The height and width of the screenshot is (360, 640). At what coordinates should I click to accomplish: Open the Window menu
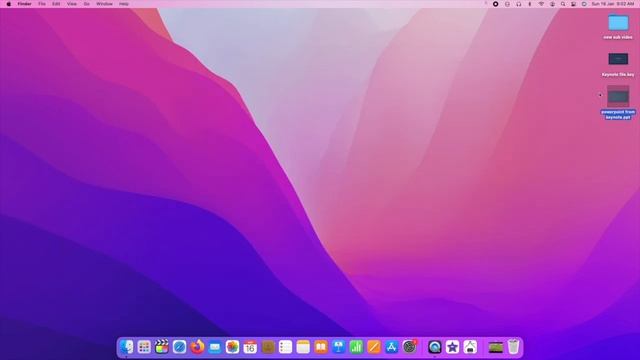click(104, 4)
